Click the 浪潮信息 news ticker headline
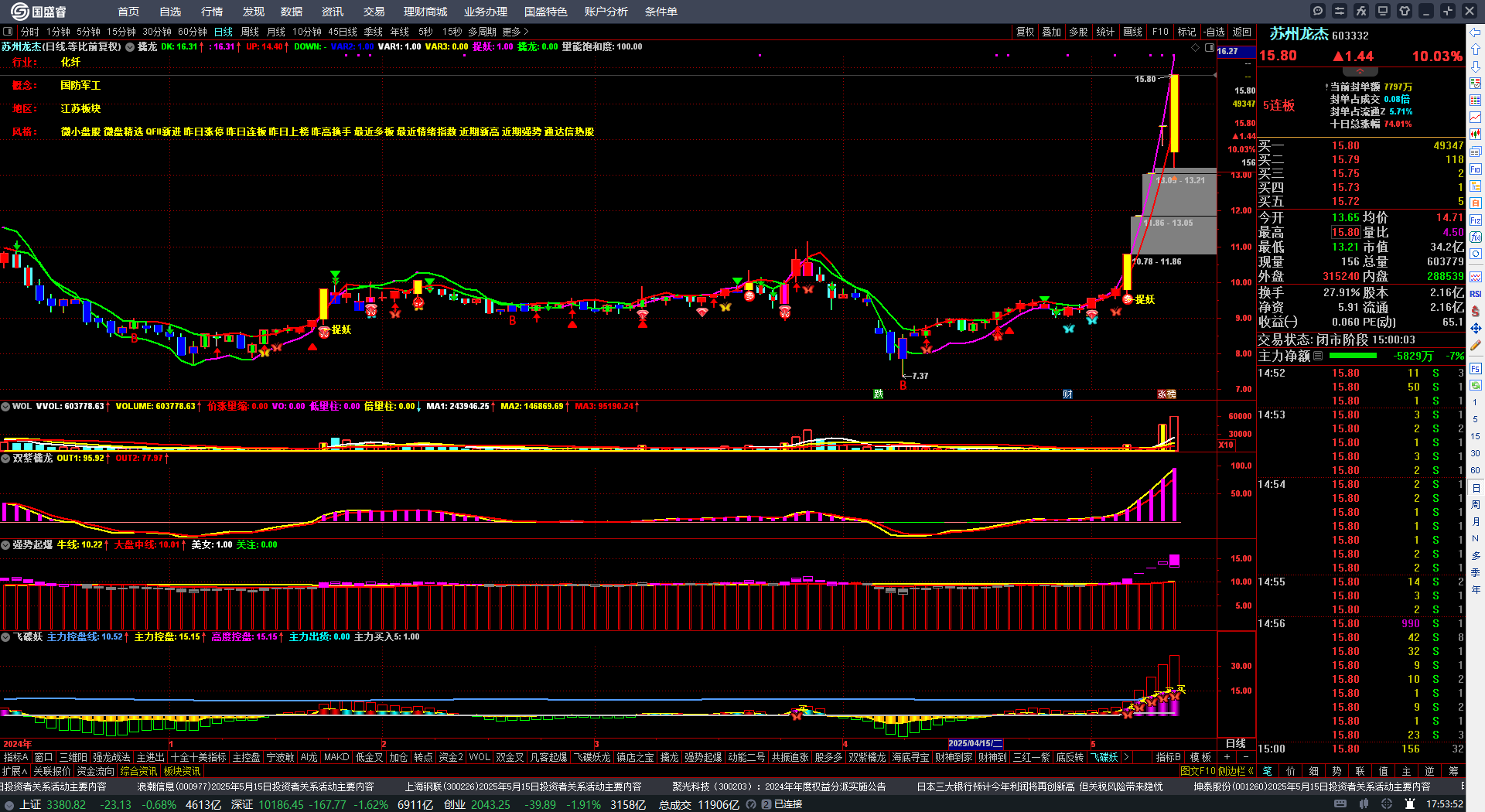The image size is (1485, 812). coord(255,786)
